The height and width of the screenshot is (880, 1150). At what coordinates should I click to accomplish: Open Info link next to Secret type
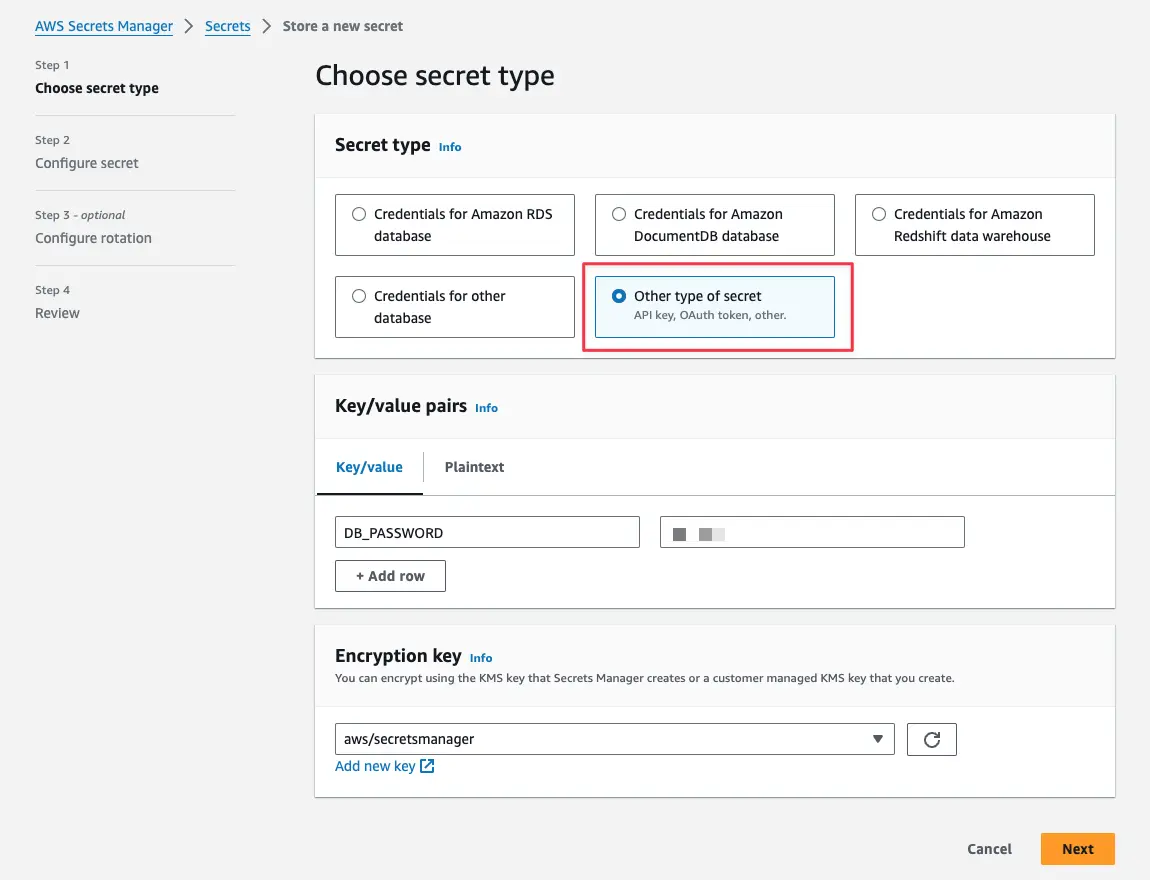[450, 147]
